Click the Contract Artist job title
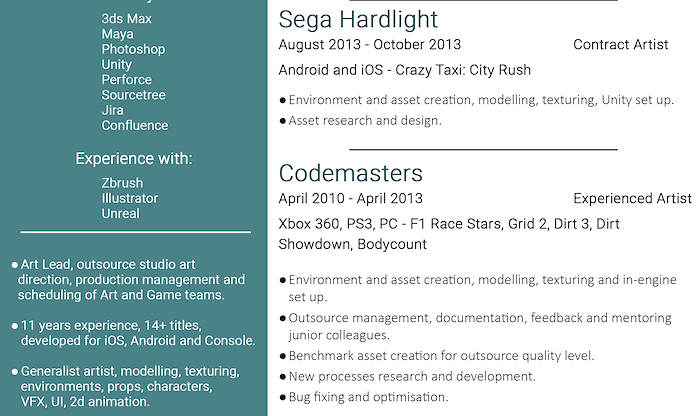 pyautogui.click(x=621, y=45)
